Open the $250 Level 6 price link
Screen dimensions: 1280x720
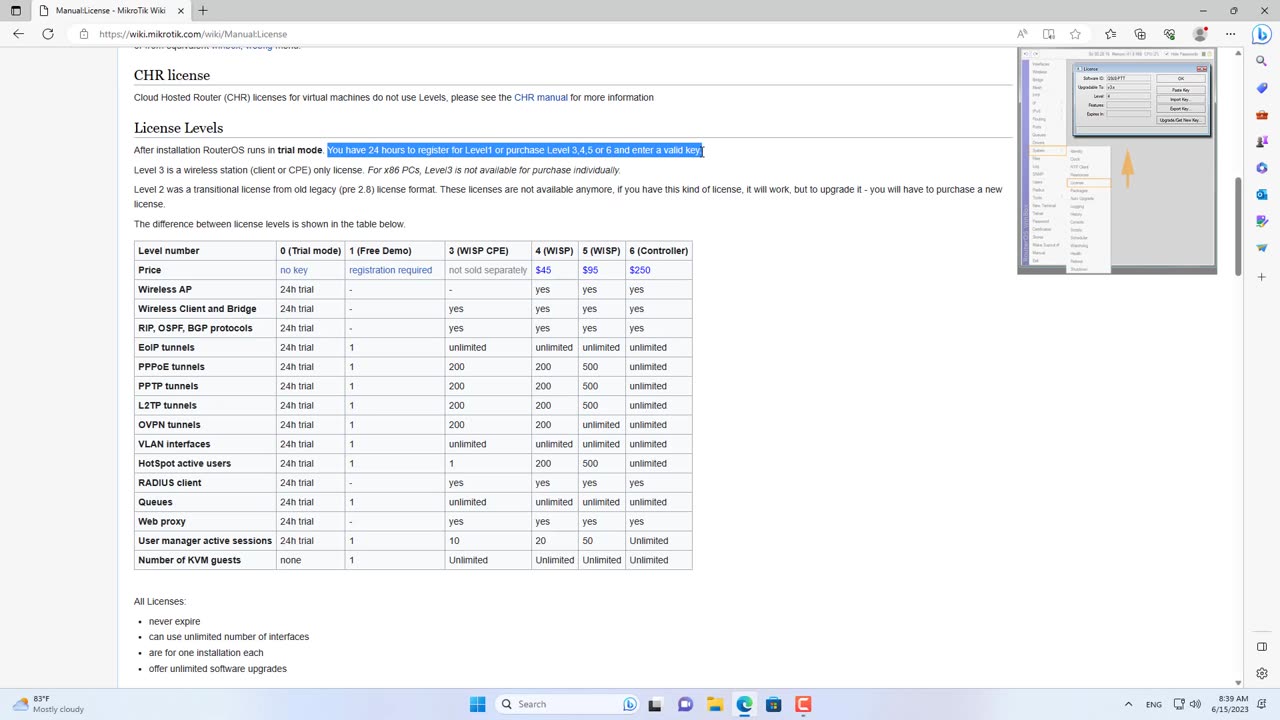coord(640,270)
